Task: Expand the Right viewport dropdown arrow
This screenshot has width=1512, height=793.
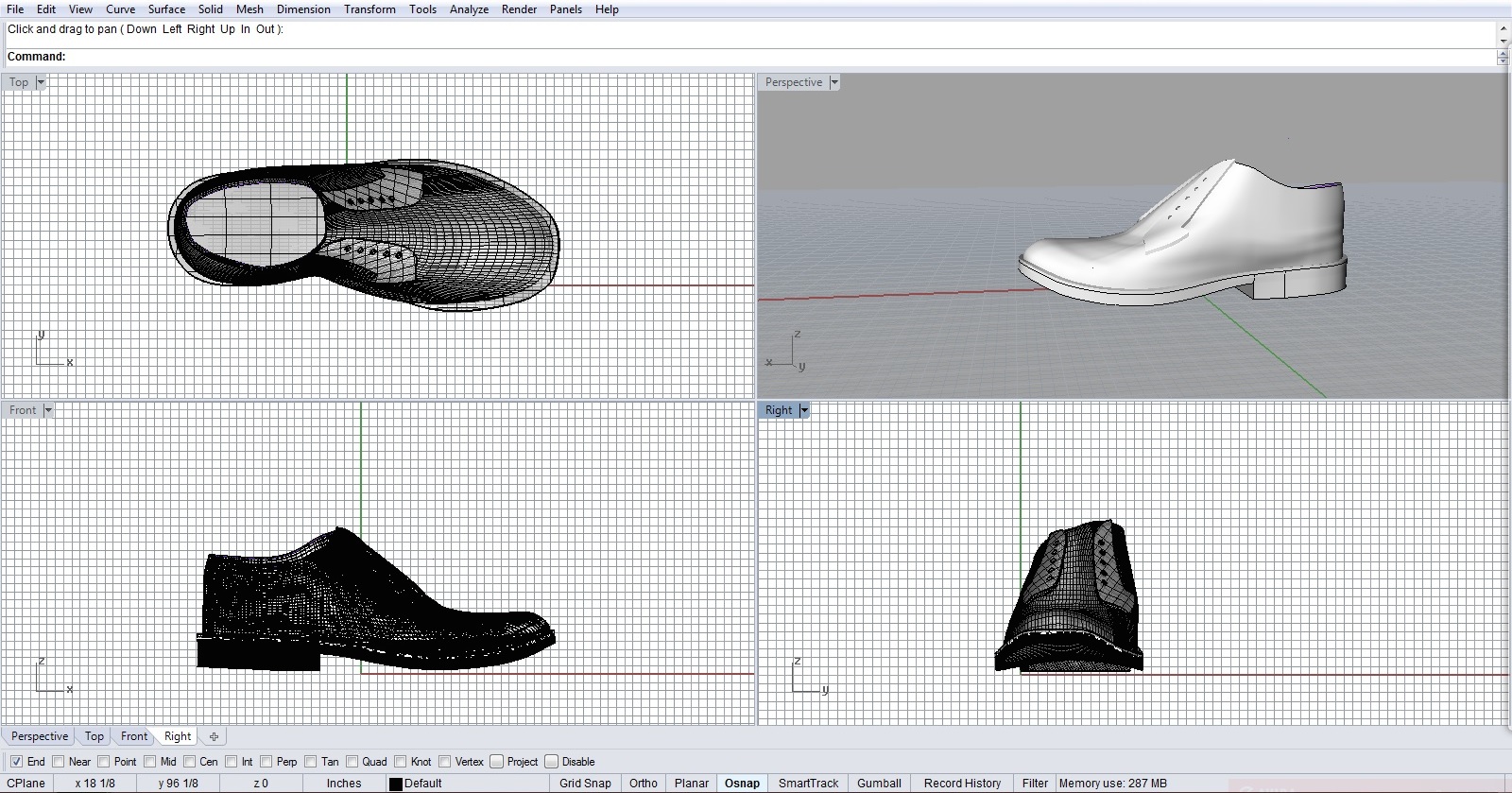Action: click(x=804, y=410)
